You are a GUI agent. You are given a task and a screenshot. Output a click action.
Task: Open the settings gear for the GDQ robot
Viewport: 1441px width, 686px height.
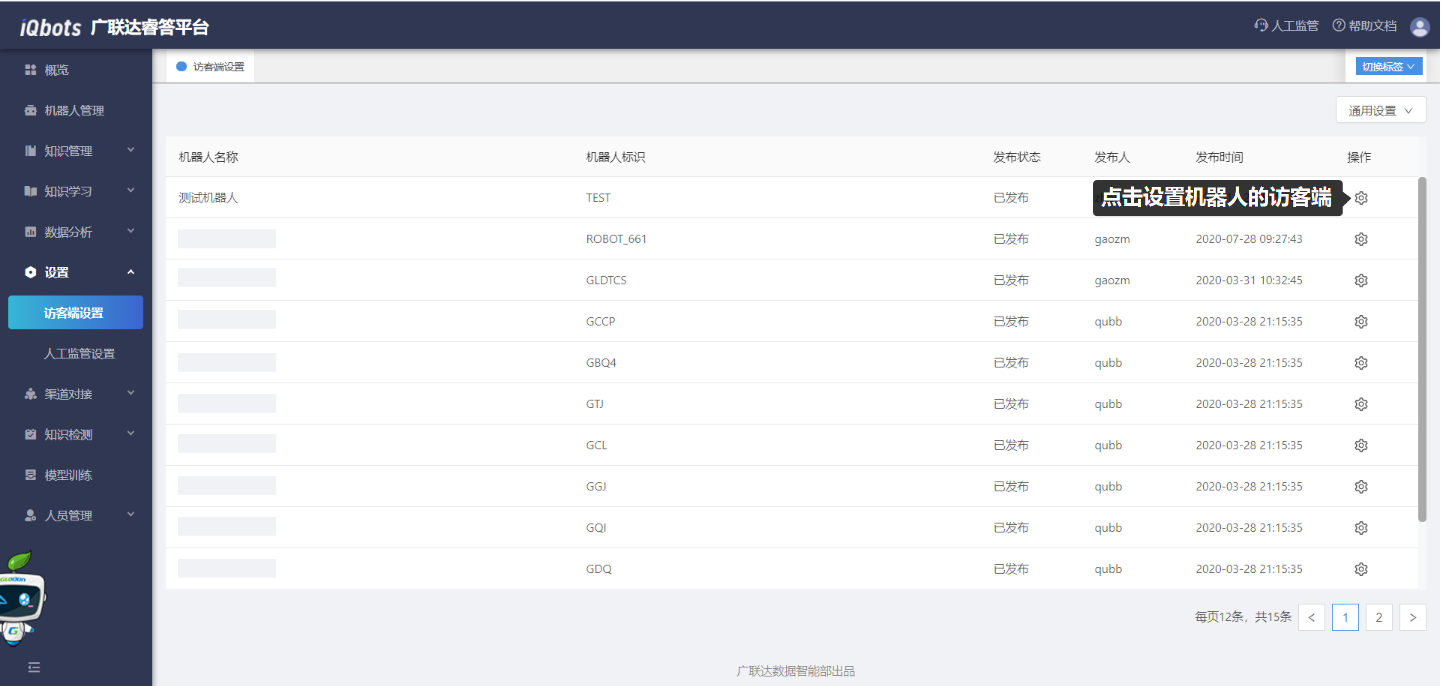coord(1360,569)
